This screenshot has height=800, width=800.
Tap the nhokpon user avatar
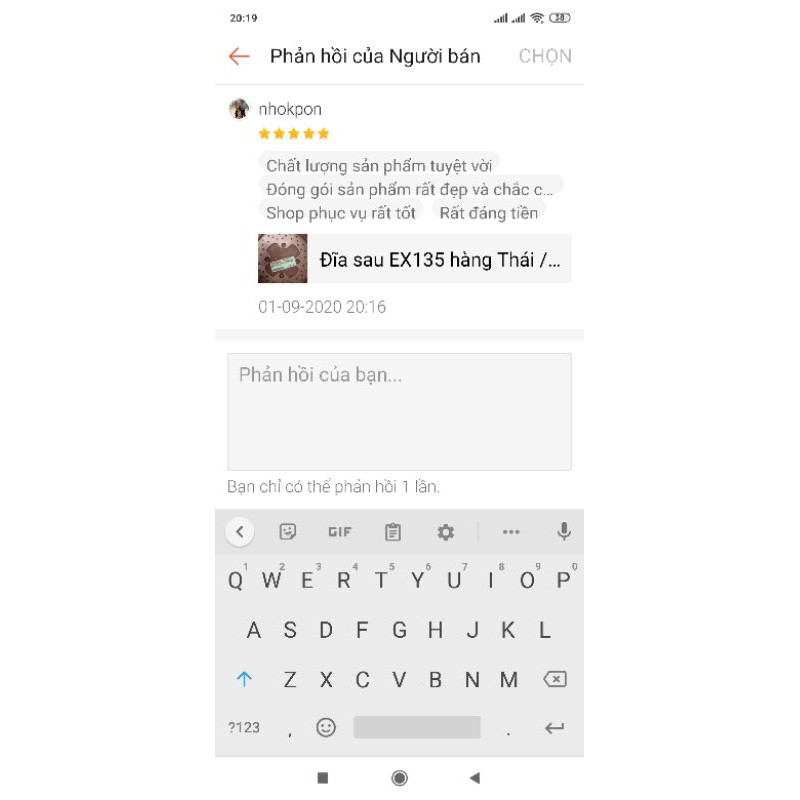239,109
